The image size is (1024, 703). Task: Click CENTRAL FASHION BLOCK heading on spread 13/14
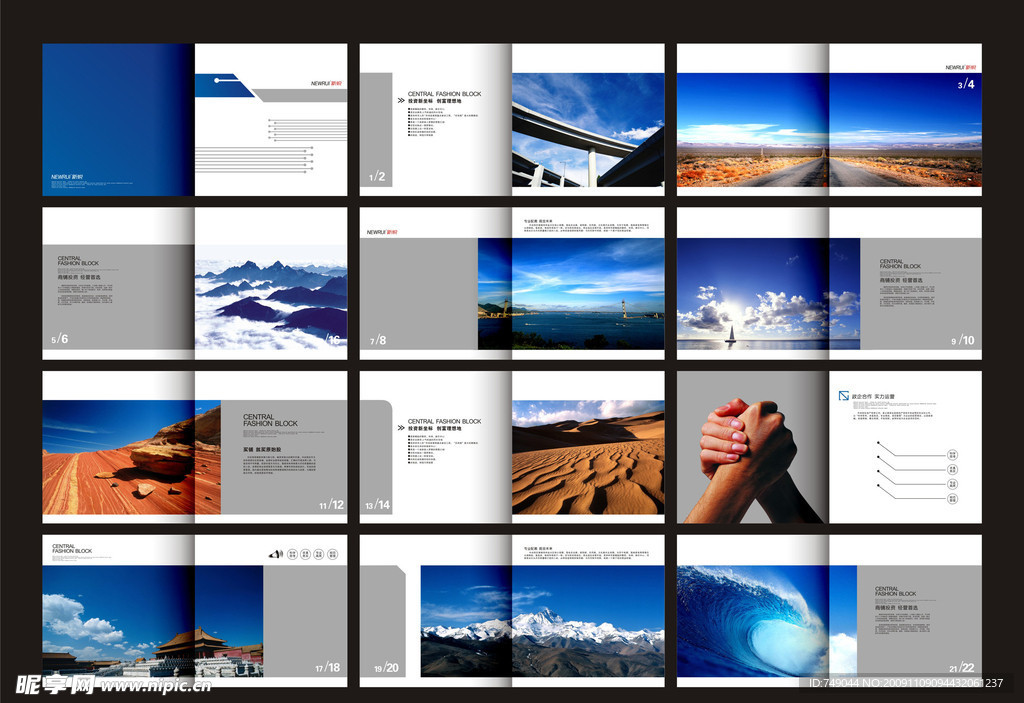(x=445, y=421)
